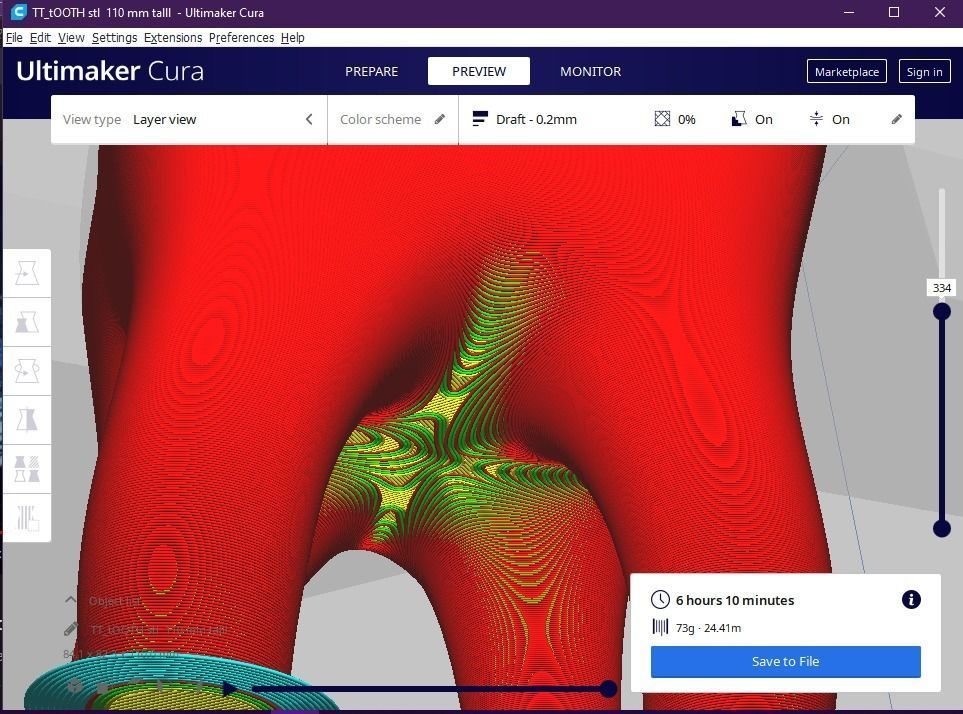This screenshot has height=714, width=963.
Task: Click the View type label
Action: 92,120
